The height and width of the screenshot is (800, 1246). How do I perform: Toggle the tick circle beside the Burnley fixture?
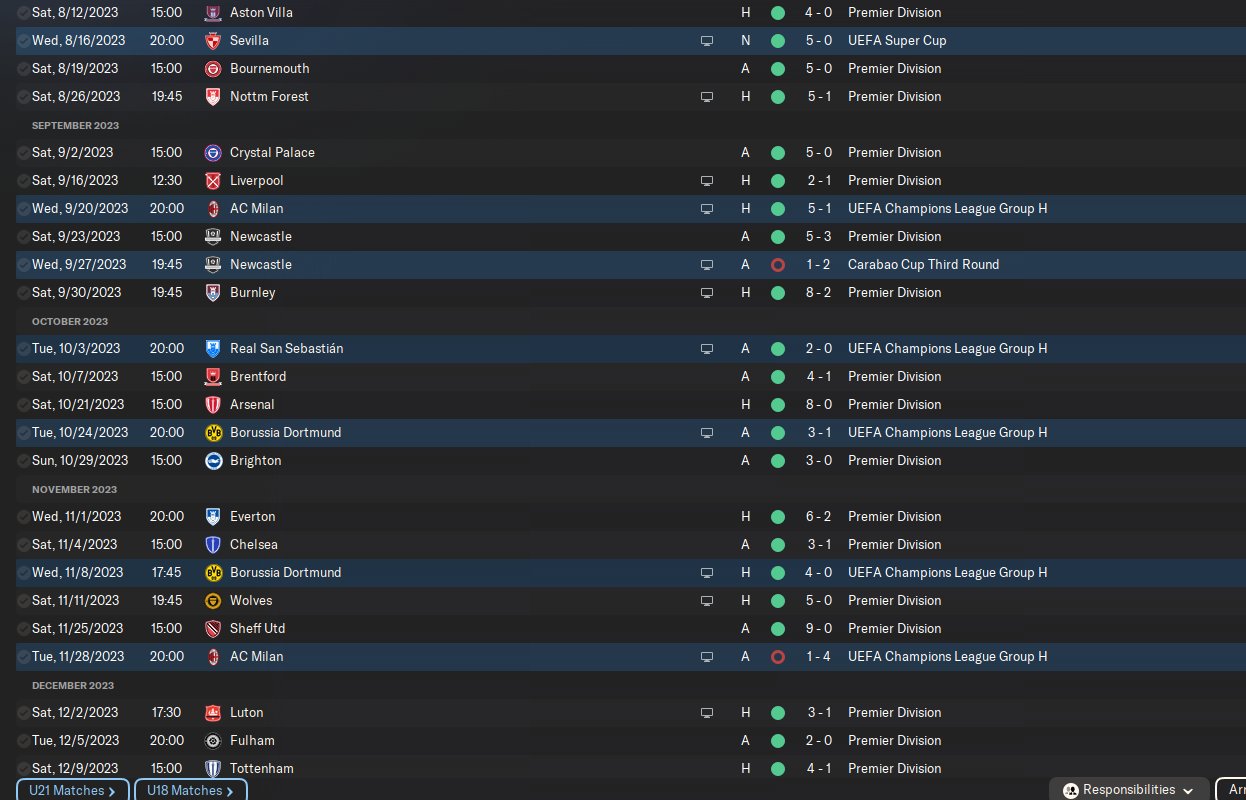pos(24,293)
